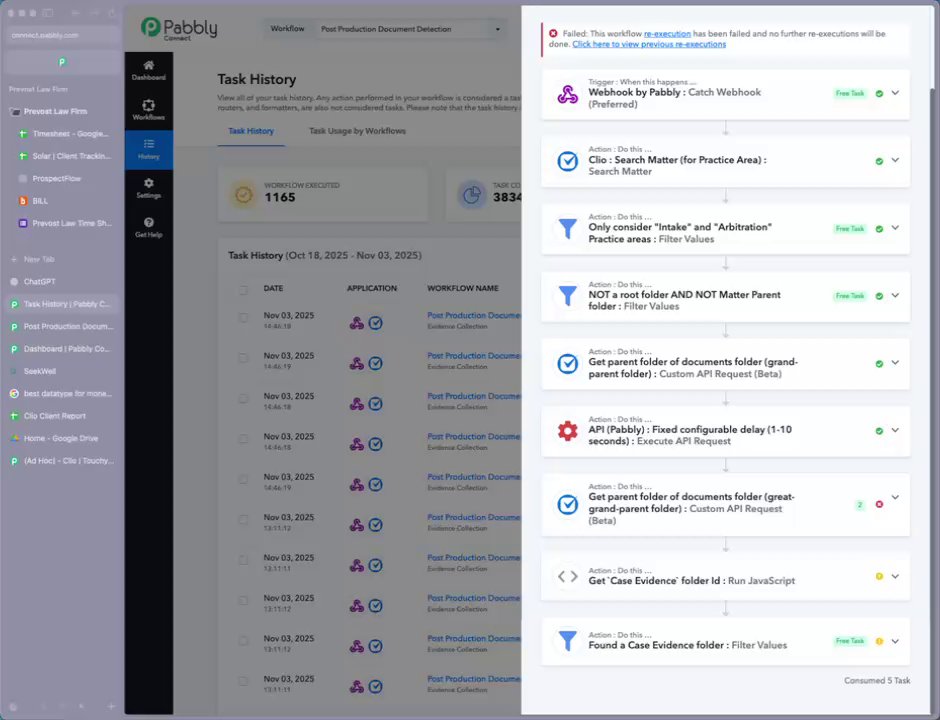Check the Nov 03 13:11:12 row checkbox
Screen dimensions: 940x720
[x=243, y=520]
